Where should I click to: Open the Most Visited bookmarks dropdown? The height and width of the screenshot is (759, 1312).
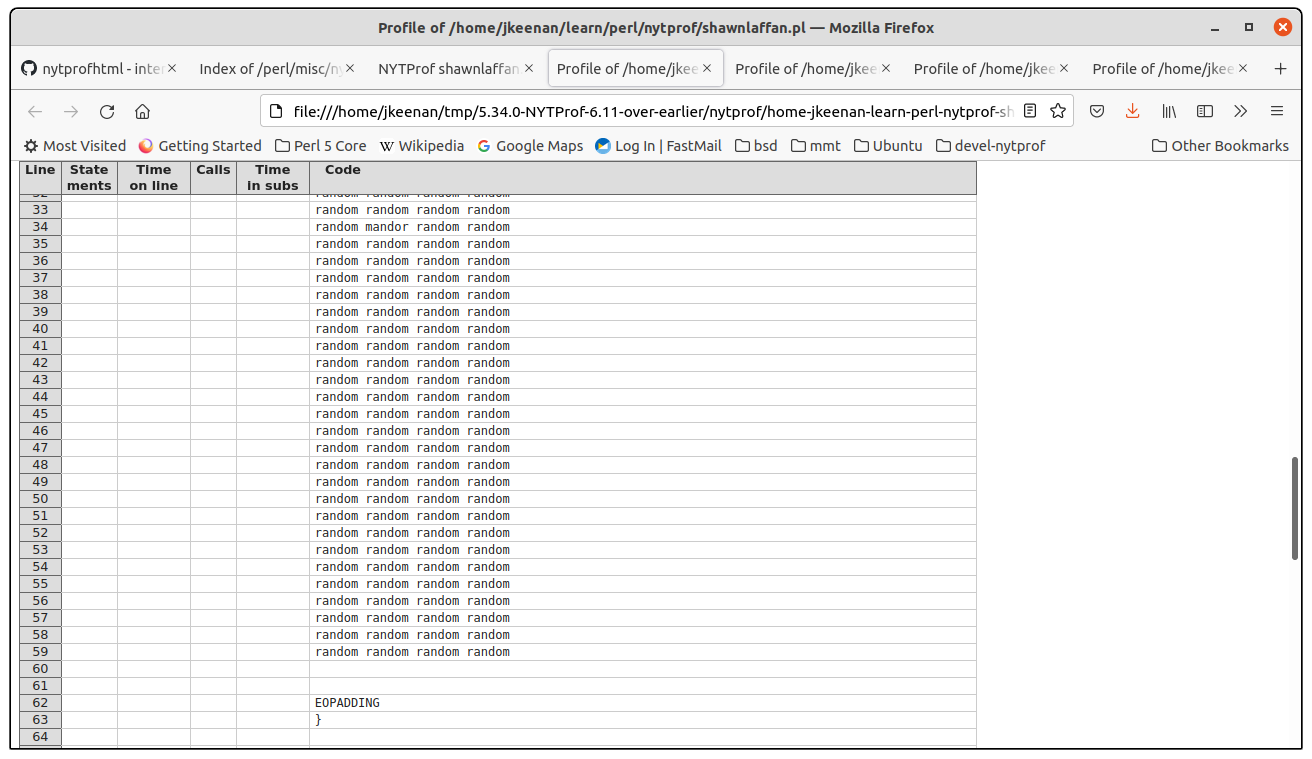pos(75,146)
